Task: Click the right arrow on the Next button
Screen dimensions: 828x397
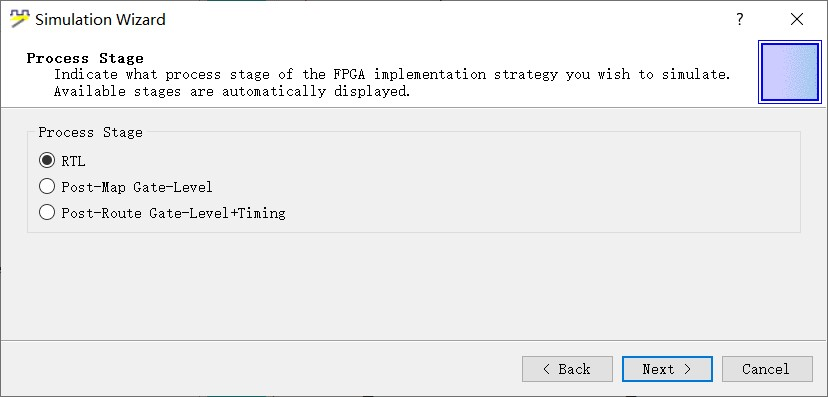Action: (688, 369)
